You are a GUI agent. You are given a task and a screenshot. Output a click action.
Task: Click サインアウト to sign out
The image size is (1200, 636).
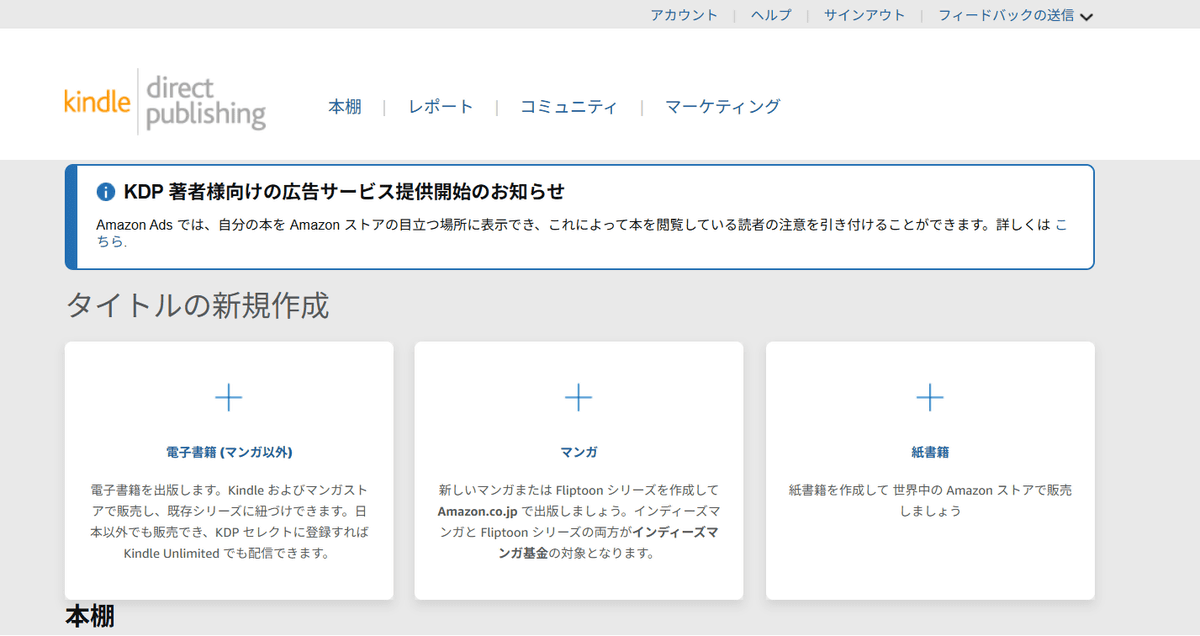(x=864, y=15)
